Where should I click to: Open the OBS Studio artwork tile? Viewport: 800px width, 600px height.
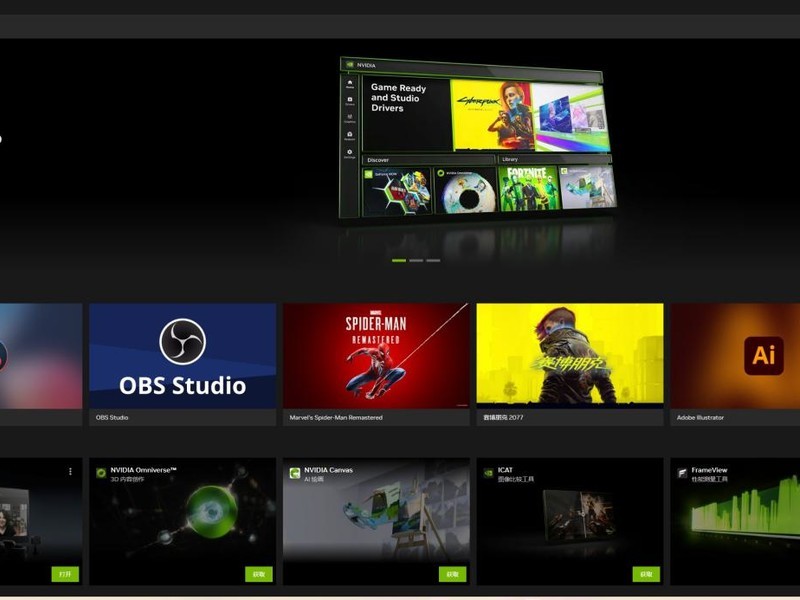[183, 356]
